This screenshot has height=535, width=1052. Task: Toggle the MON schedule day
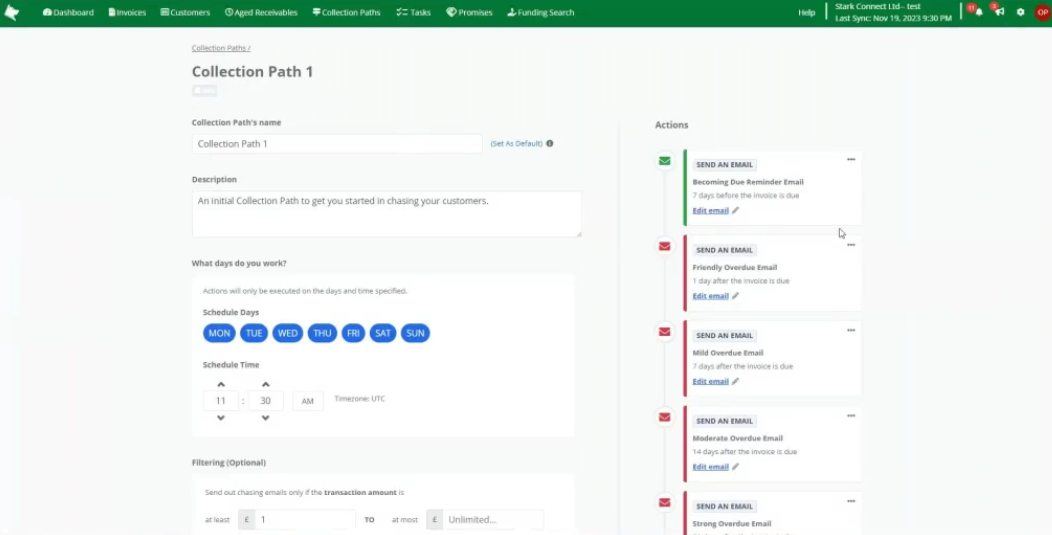pos(219,333)
